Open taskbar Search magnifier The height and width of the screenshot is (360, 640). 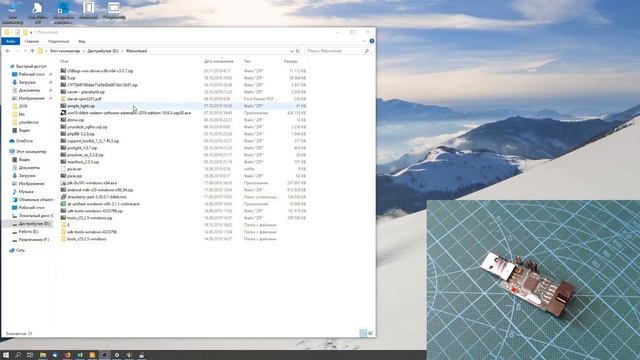point(18,355)
